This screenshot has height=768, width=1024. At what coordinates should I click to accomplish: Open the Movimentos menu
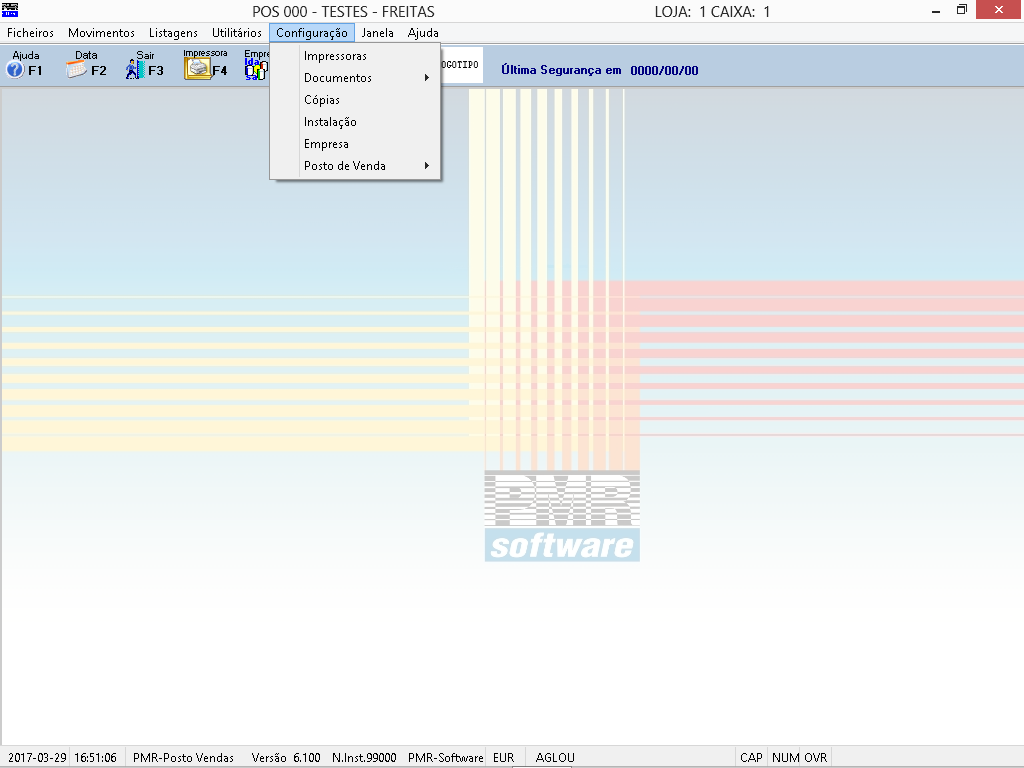click(x=101, y=33)
